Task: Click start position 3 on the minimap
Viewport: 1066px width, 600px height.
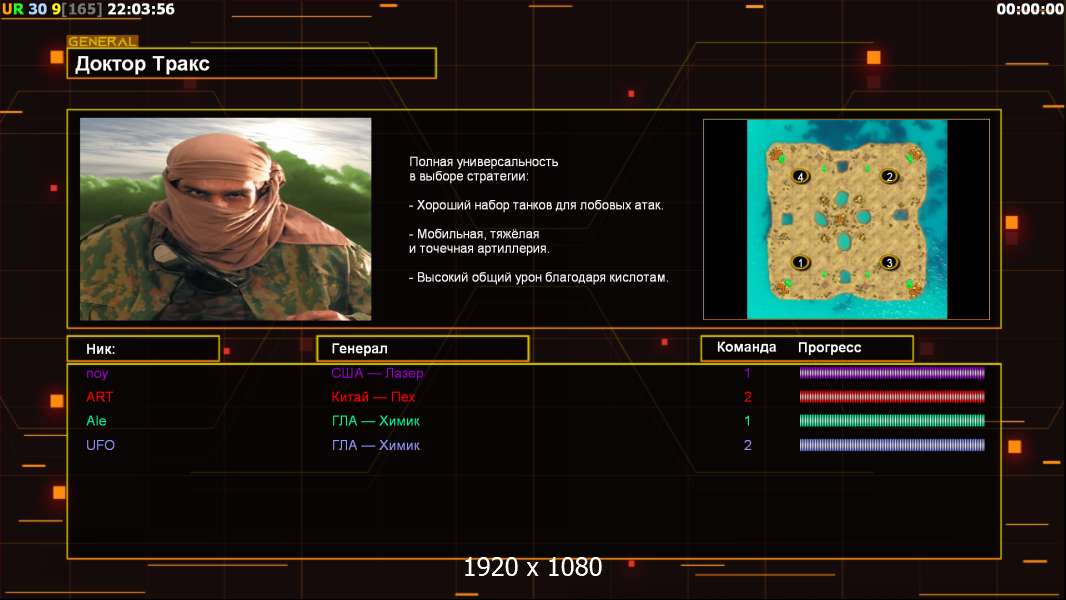Action: coord(889,263)
